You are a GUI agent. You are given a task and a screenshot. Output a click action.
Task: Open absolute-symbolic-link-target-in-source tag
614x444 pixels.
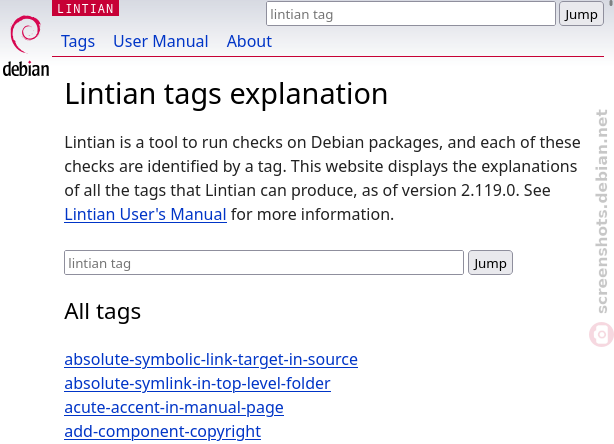coord(211,359)
